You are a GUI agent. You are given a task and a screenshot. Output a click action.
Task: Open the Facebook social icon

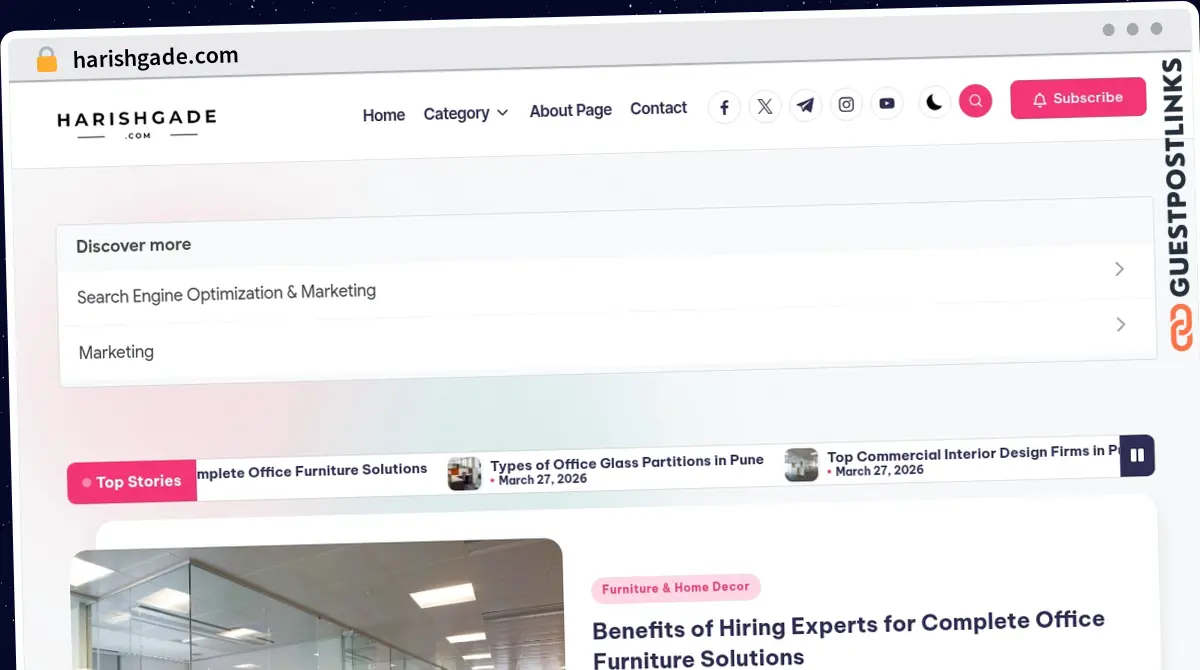[724, 107]
